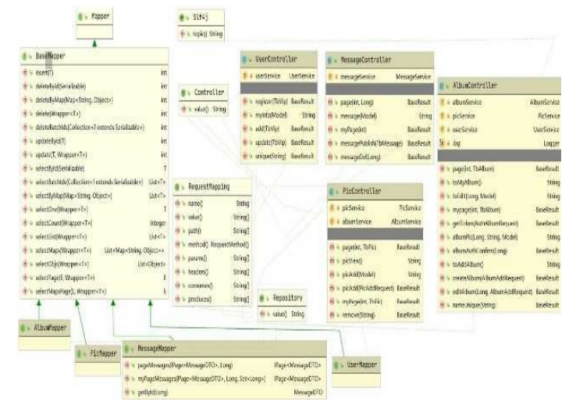Select the selectOne(Wrapper<T>) method row
This screenshot has width=582, height=408.
[x=94, y=209]
